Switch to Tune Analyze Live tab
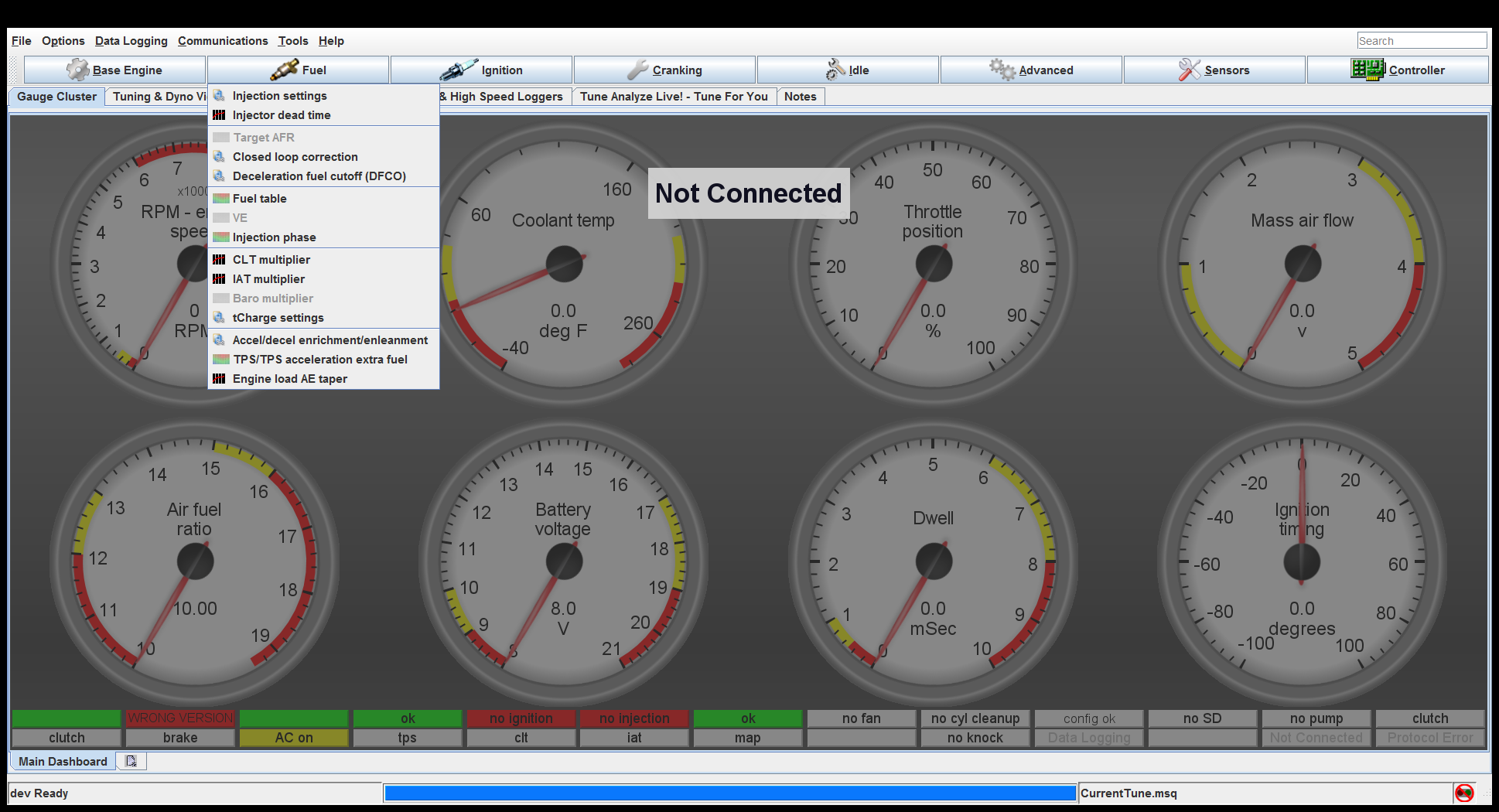 coord(674,97)
